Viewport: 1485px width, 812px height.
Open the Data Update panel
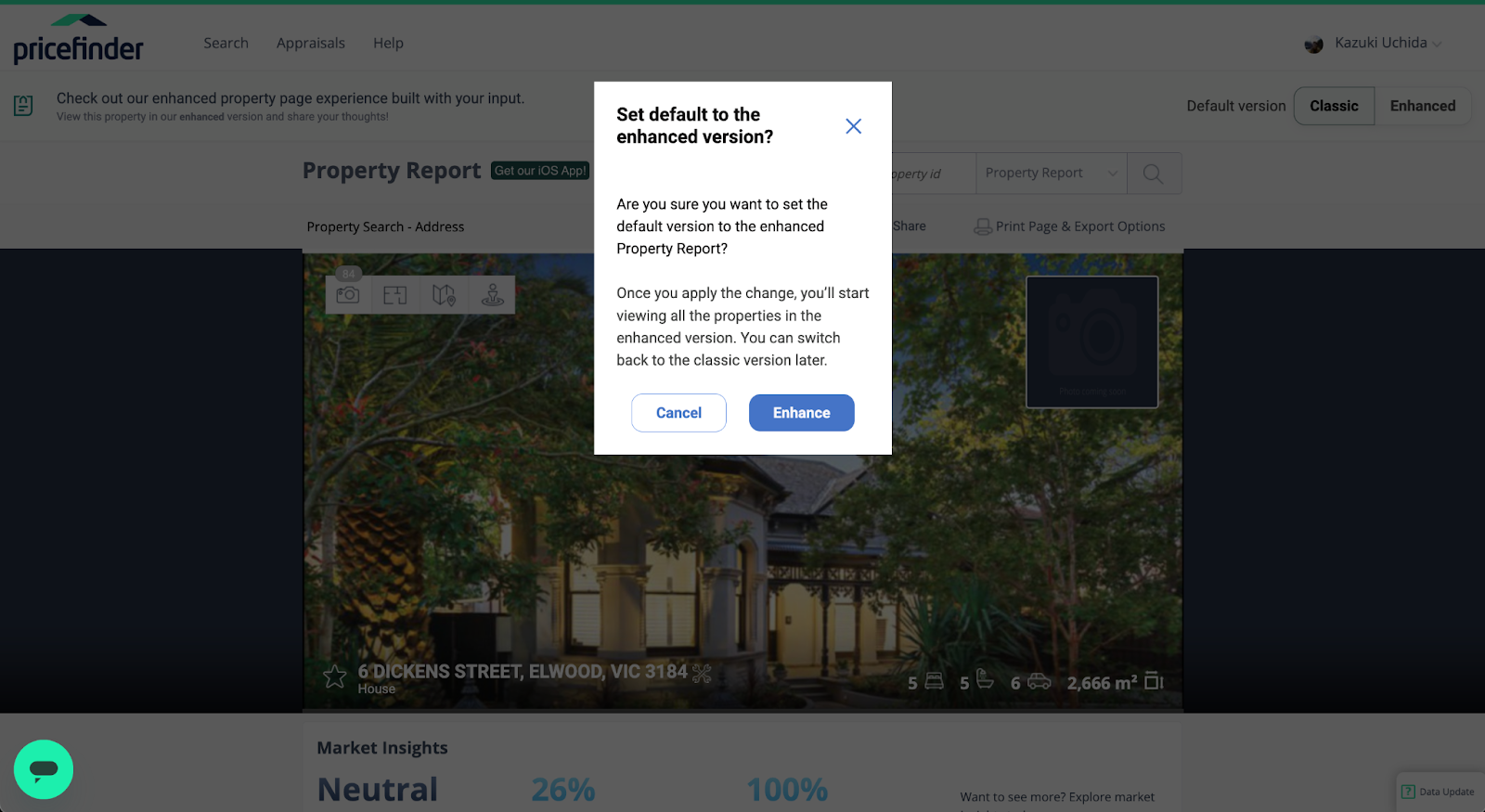[1439, 792]
